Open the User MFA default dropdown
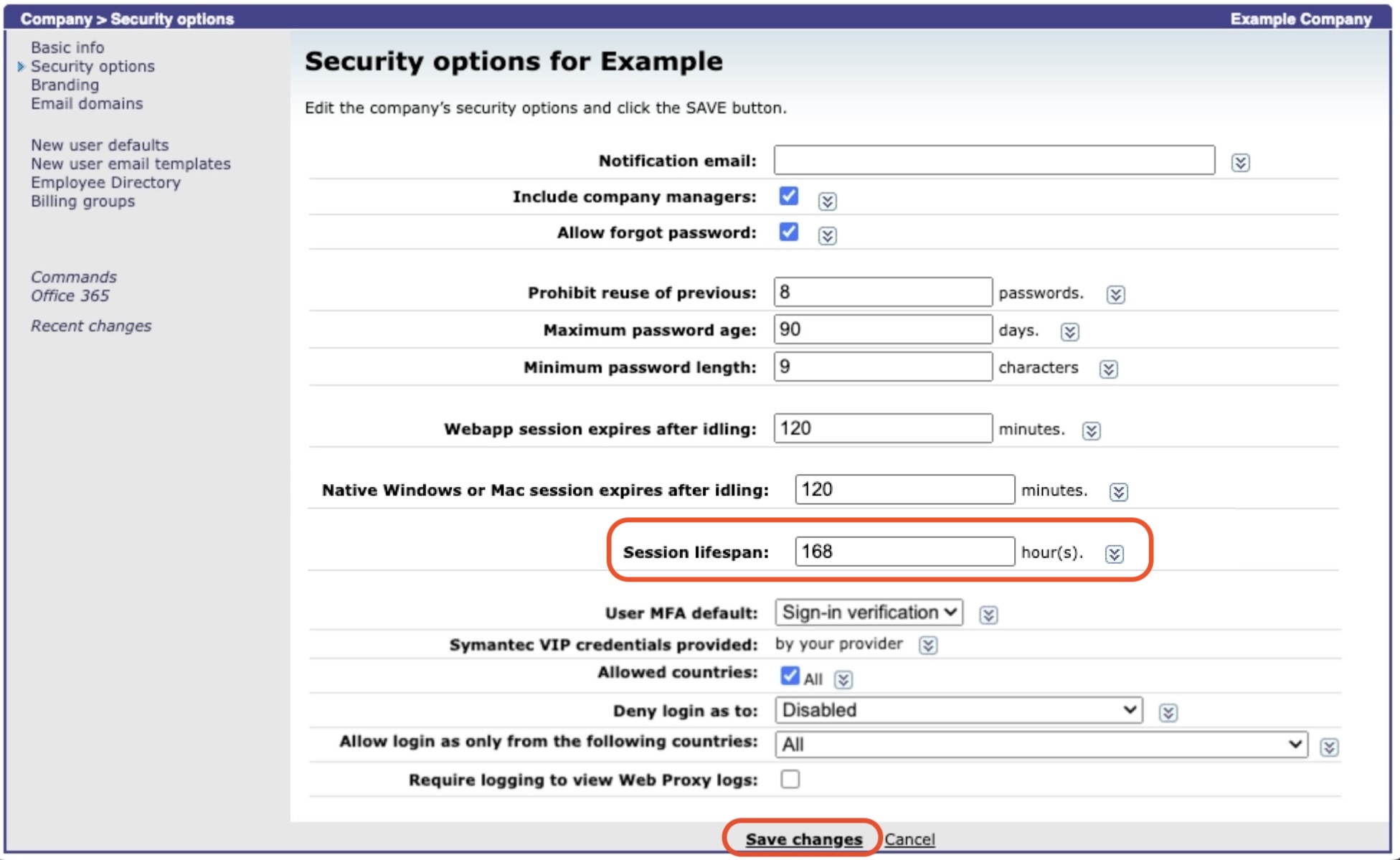The image size is (1400, 860). pyautogui.click(x=867, y=613)
